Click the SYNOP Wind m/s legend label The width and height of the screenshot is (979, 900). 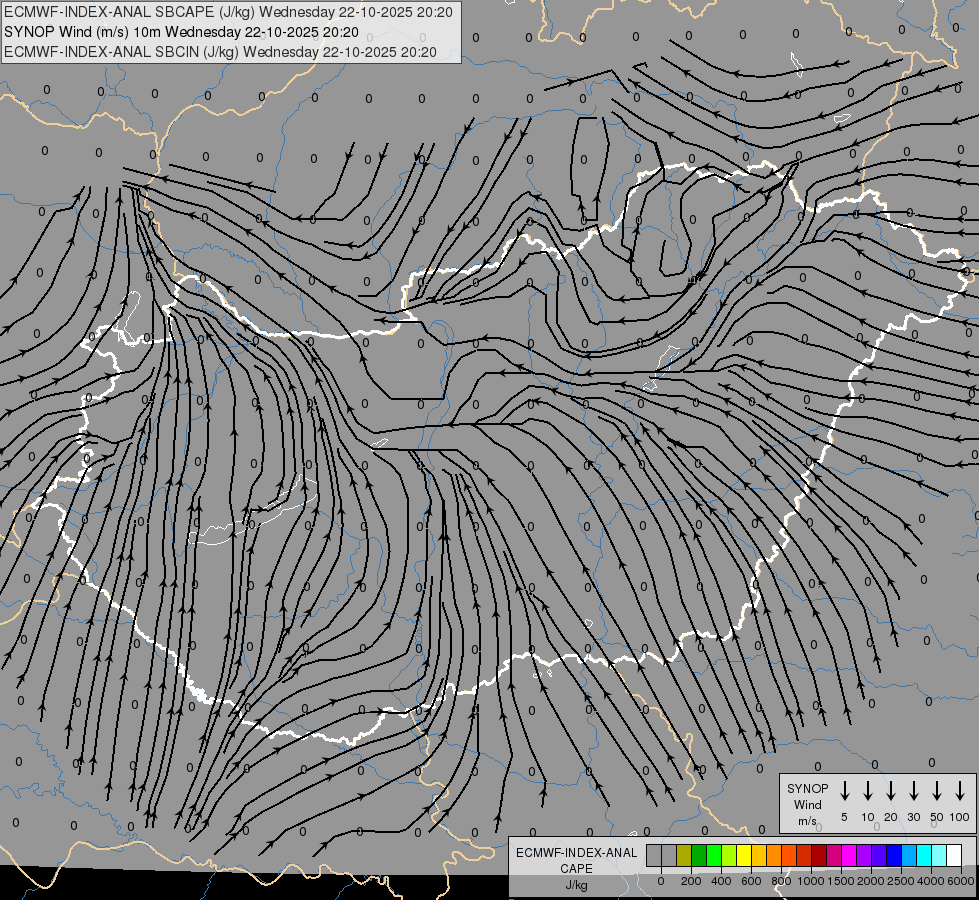807,804
